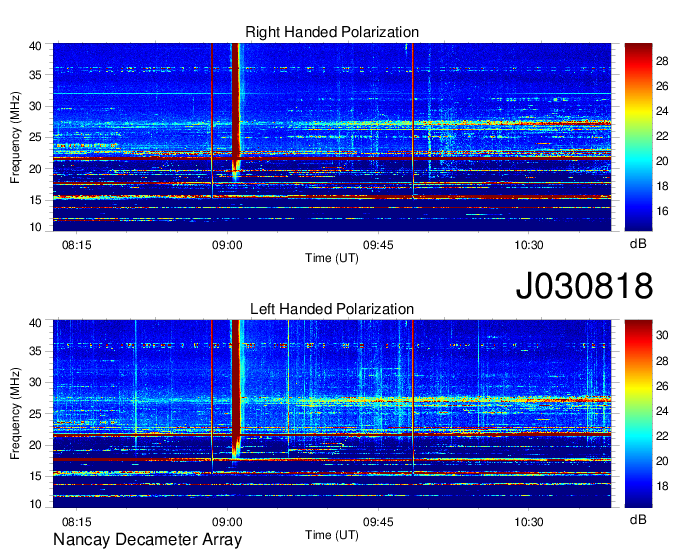Image resolution: width=680 pixels, height=552 pixels.
Task: Click the '20' frequency tick on the bottom plot
Action: coord(35,445)
